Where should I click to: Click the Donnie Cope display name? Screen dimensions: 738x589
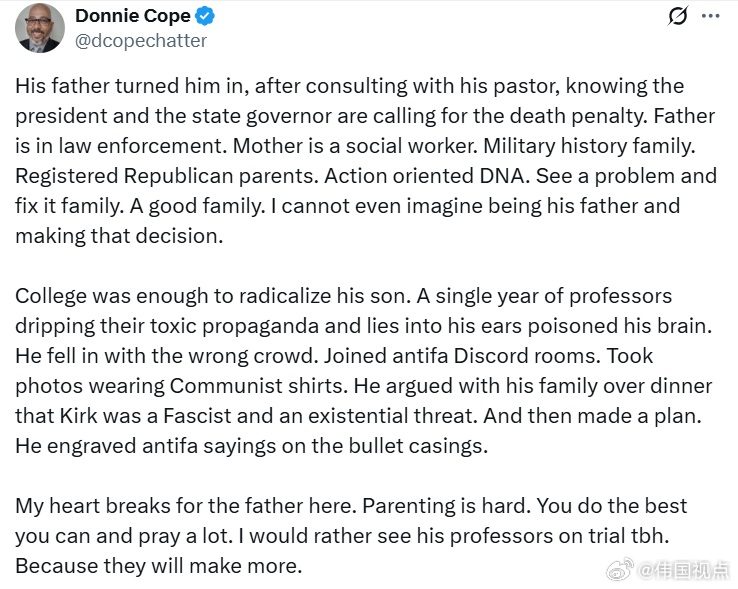coord(133,16)
